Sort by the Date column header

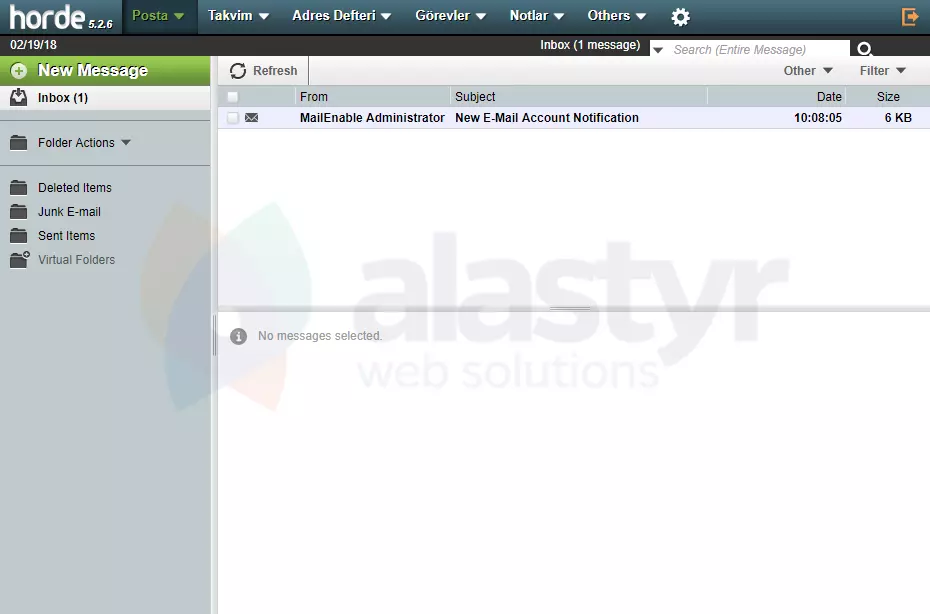pyautogui.click(x=829, y=97)
